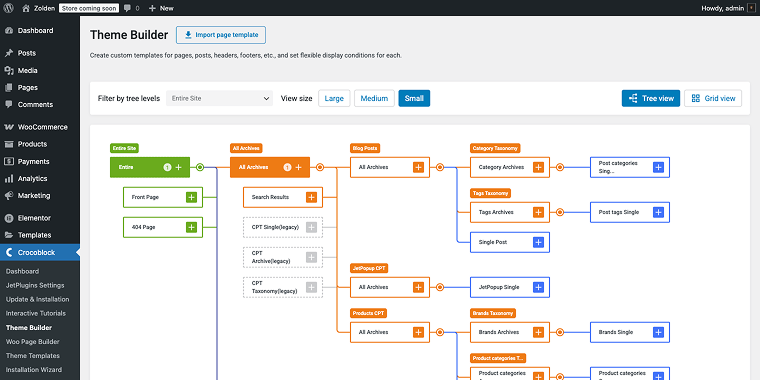Add template to Post categories Single node
Viewport: 760px width, 380px height.
point(658,167)
